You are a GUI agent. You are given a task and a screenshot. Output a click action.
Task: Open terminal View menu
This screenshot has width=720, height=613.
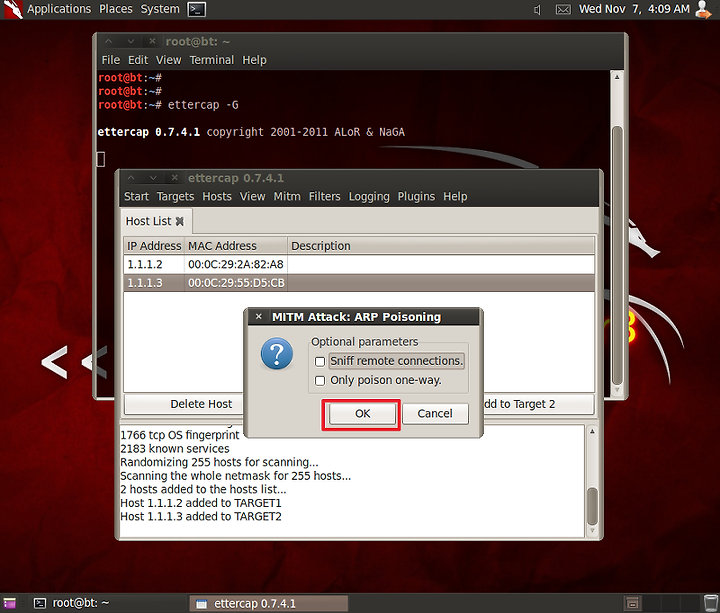(168, 60)
